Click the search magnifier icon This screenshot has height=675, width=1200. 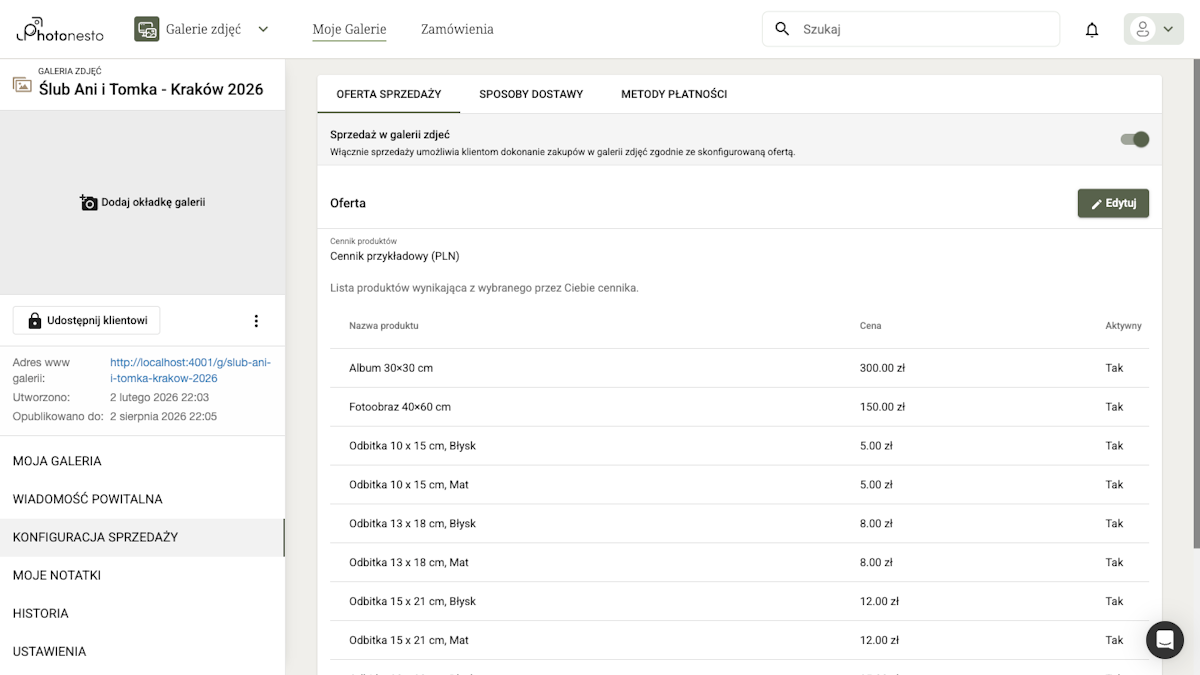point(782,29)
